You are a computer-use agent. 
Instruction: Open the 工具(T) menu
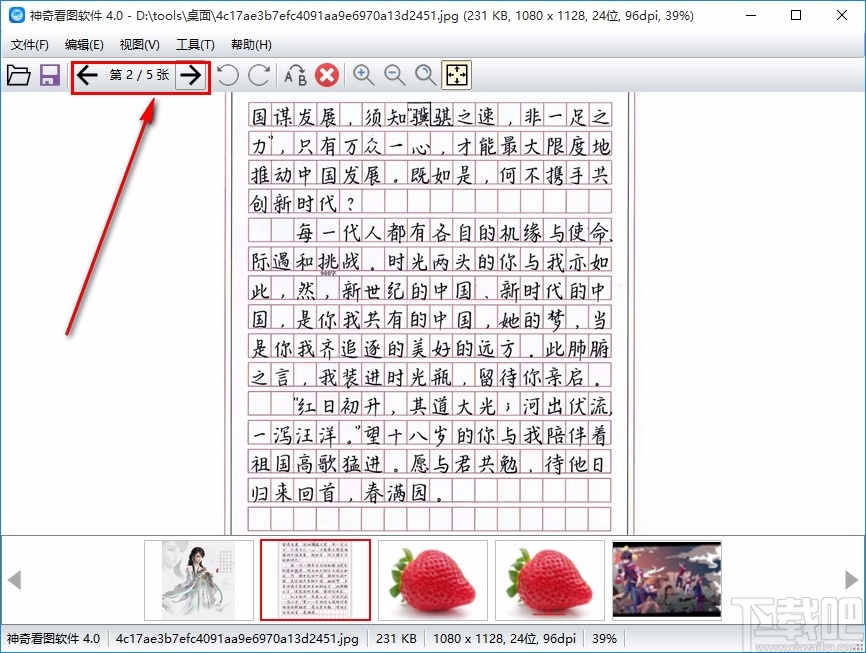click(x=195, y=45)
